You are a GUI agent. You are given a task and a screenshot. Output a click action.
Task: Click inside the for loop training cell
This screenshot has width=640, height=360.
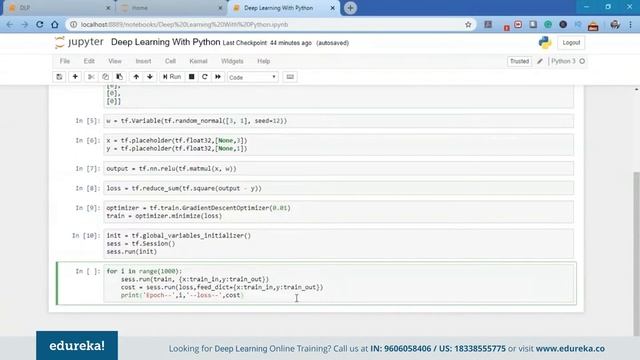(338, 283)
